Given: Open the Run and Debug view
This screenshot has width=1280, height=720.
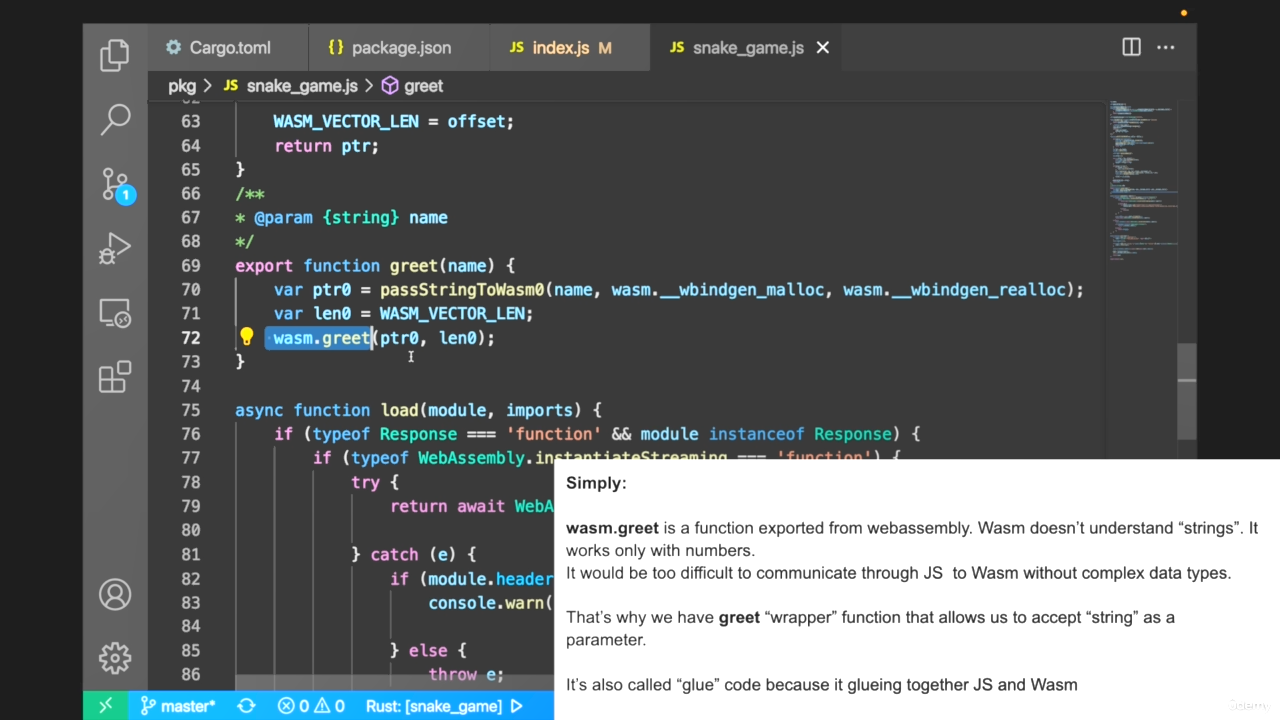Looking at the screenshot, I should point(115,249).
